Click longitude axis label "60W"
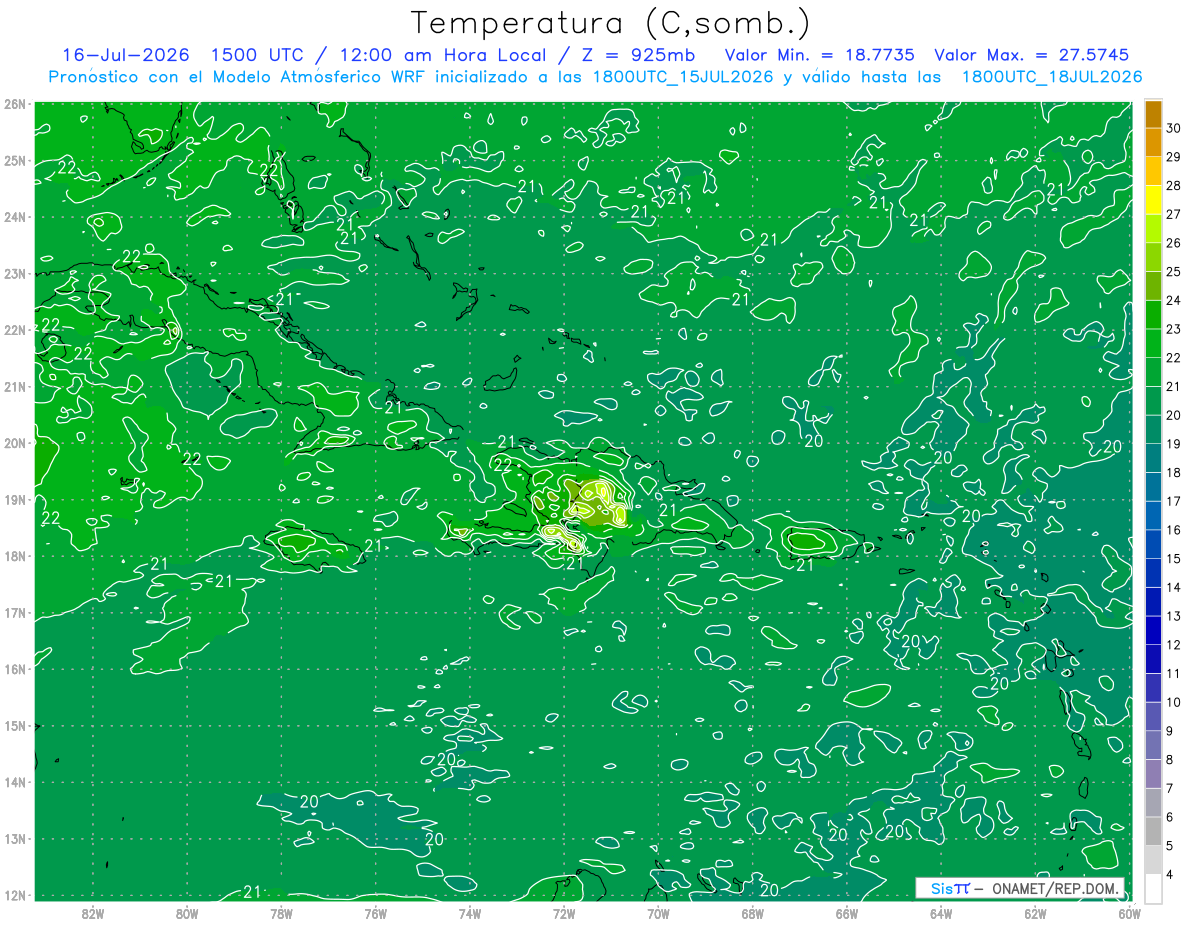This screenshot has width=1200, height=927. point(1130,913)
